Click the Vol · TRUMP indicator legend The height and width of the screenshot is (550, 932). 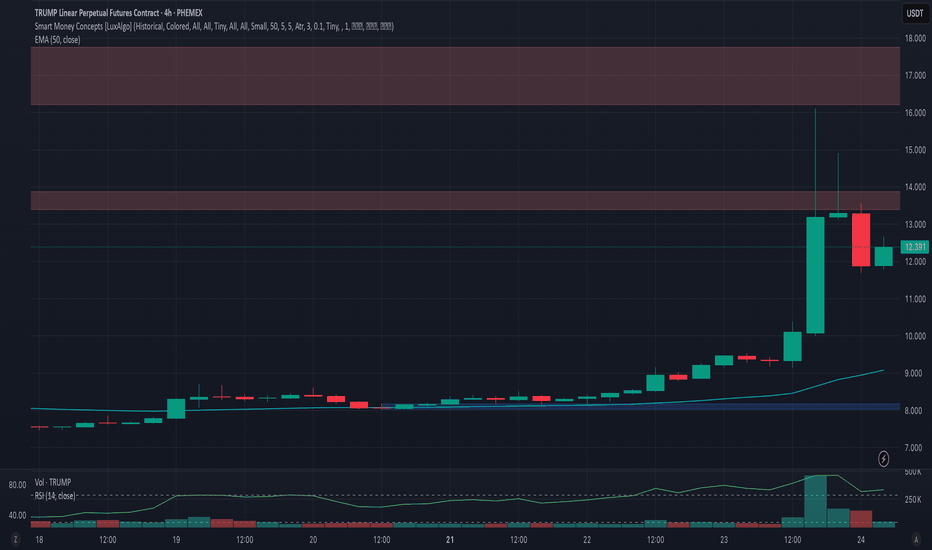coord(53,482)
